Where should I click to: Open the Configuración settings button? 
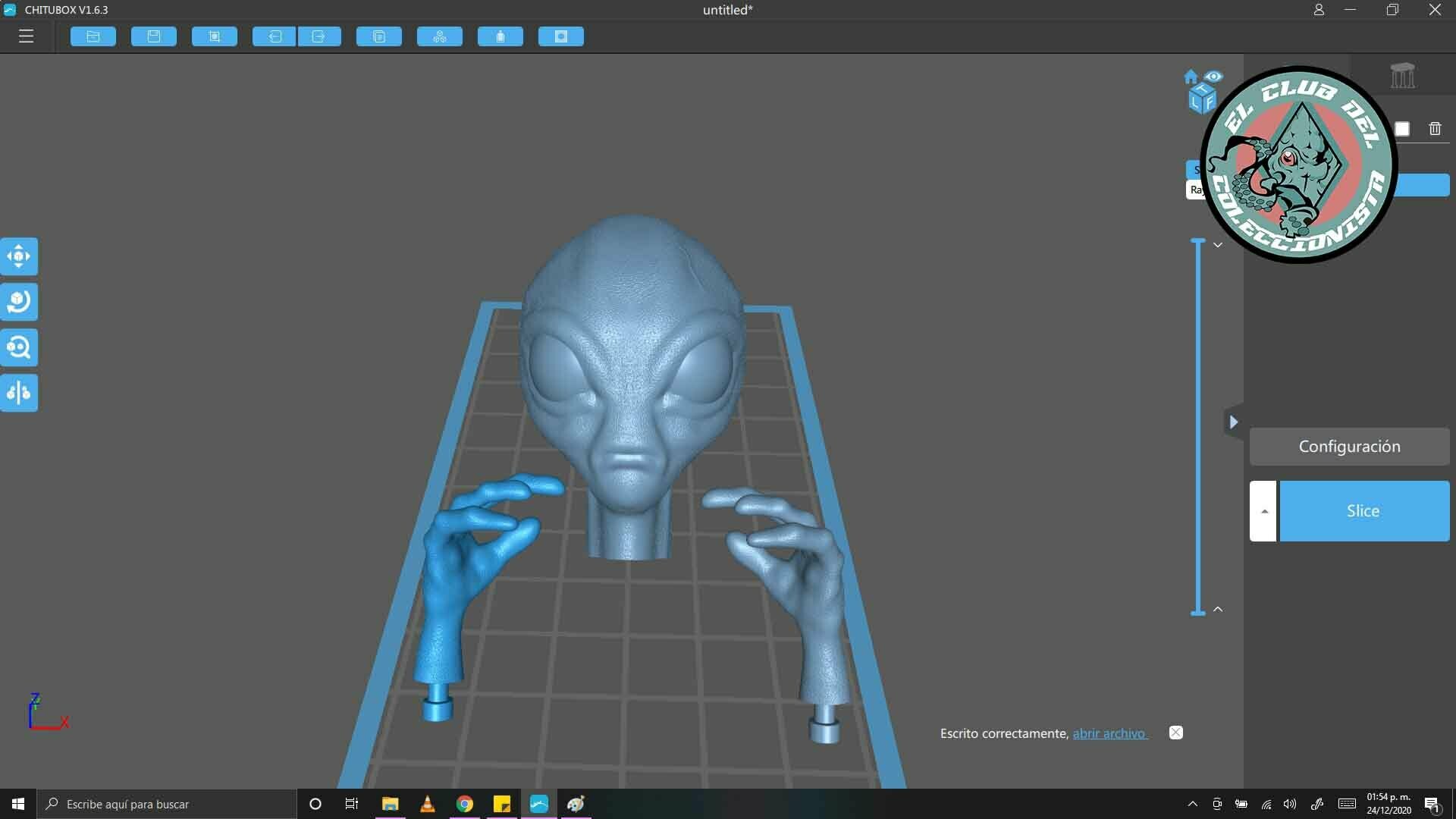[1350, 447]
